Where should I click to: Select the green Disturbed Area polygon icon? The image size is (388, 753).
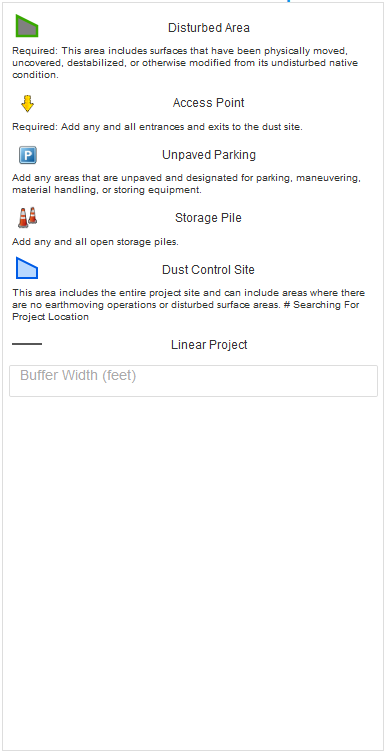click(x=27, y=26)
